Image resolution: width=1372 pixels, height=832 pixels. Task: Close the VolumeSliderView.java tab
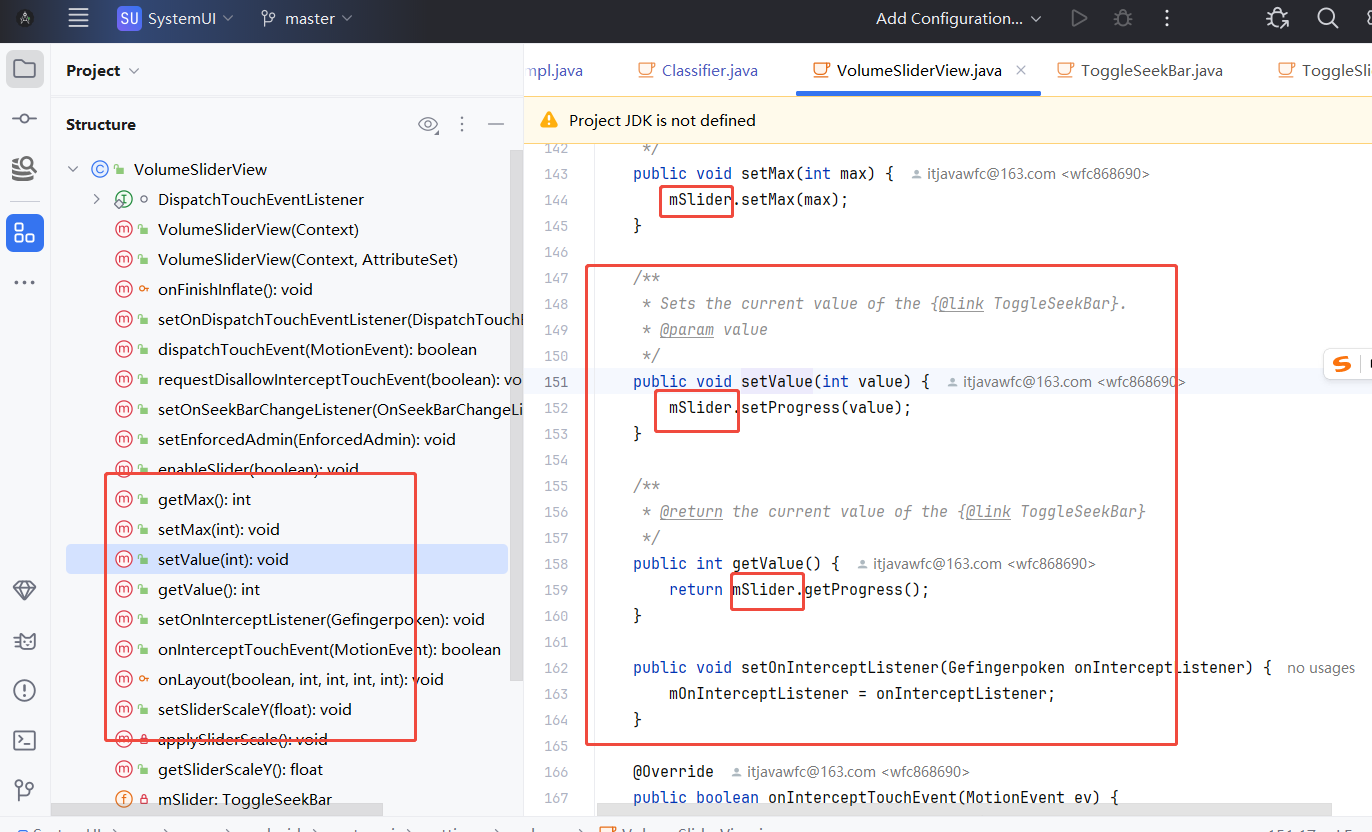click(1021, 70)
